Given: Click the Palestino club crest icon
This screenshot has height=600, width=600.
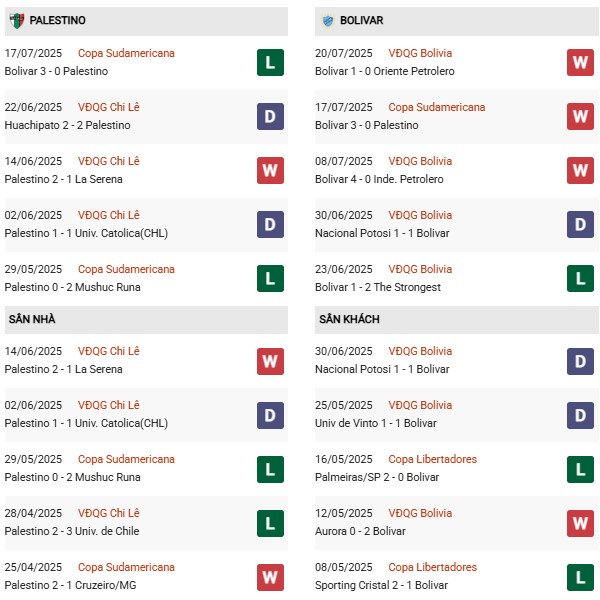Looking at the screenshot, I should coord(16,20).
